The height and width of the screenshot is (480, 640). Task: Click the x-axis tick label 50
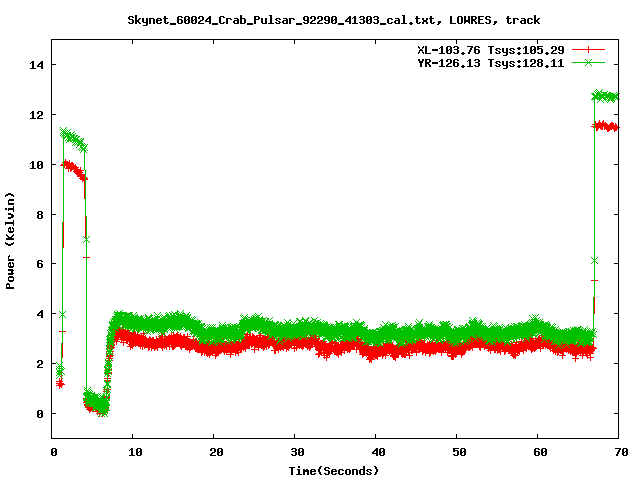coord(459,452)
